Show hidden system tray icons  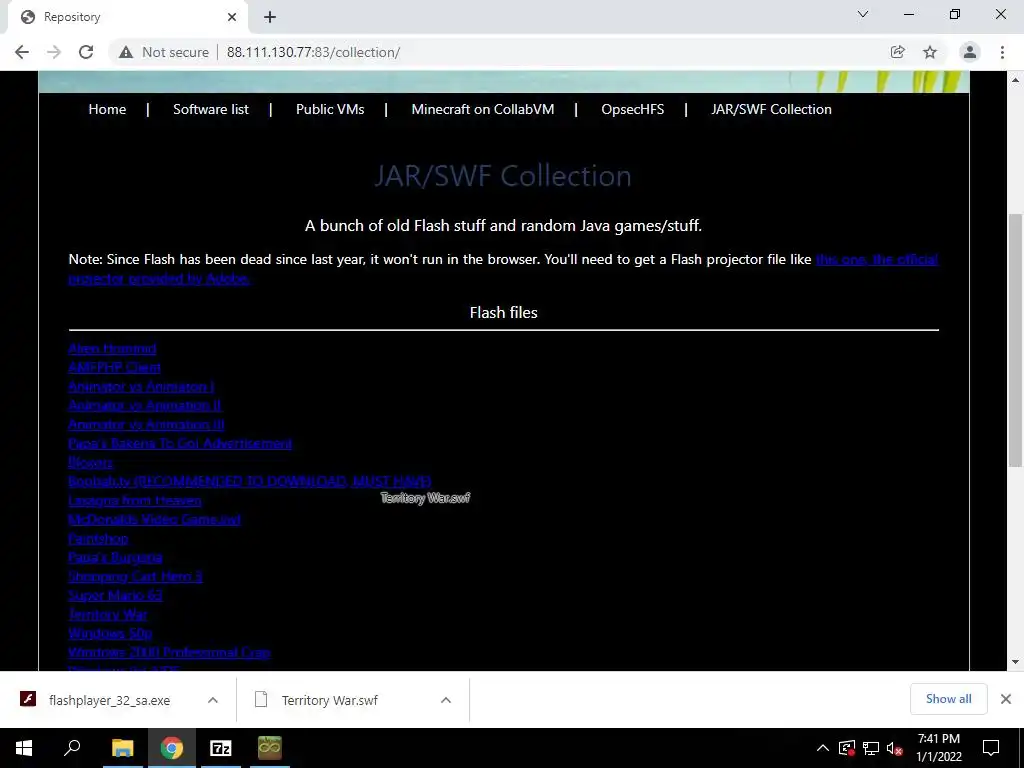(823, 748)
